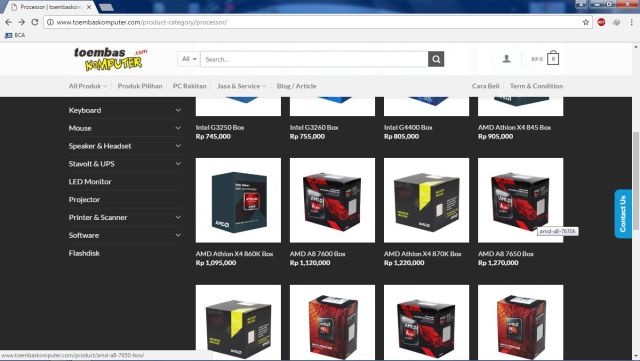The height and width of the screenshot is (361, 640).
Task: Click the site info icon in address bar
Action: [50, 22]
